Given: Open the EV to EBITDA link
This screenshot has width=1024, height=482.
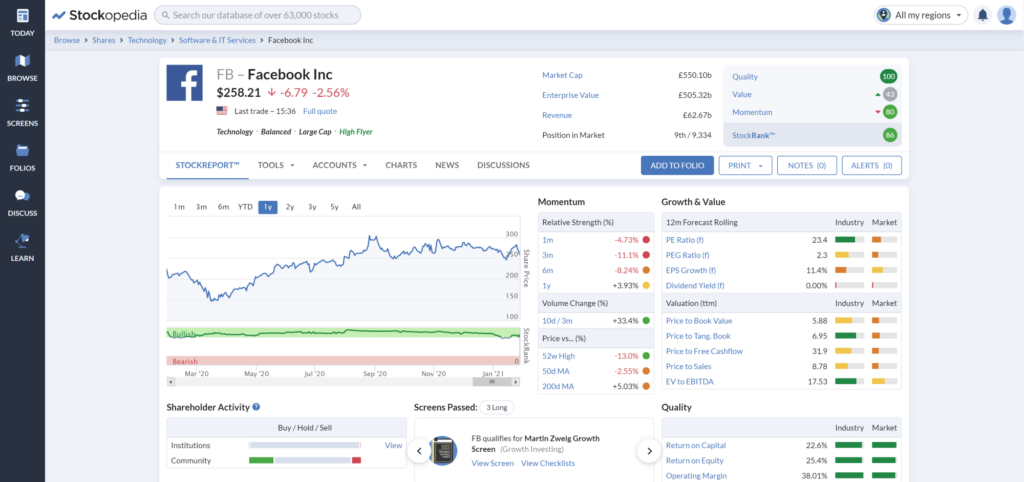Looking at the screenshot, I should pos(689,381).
